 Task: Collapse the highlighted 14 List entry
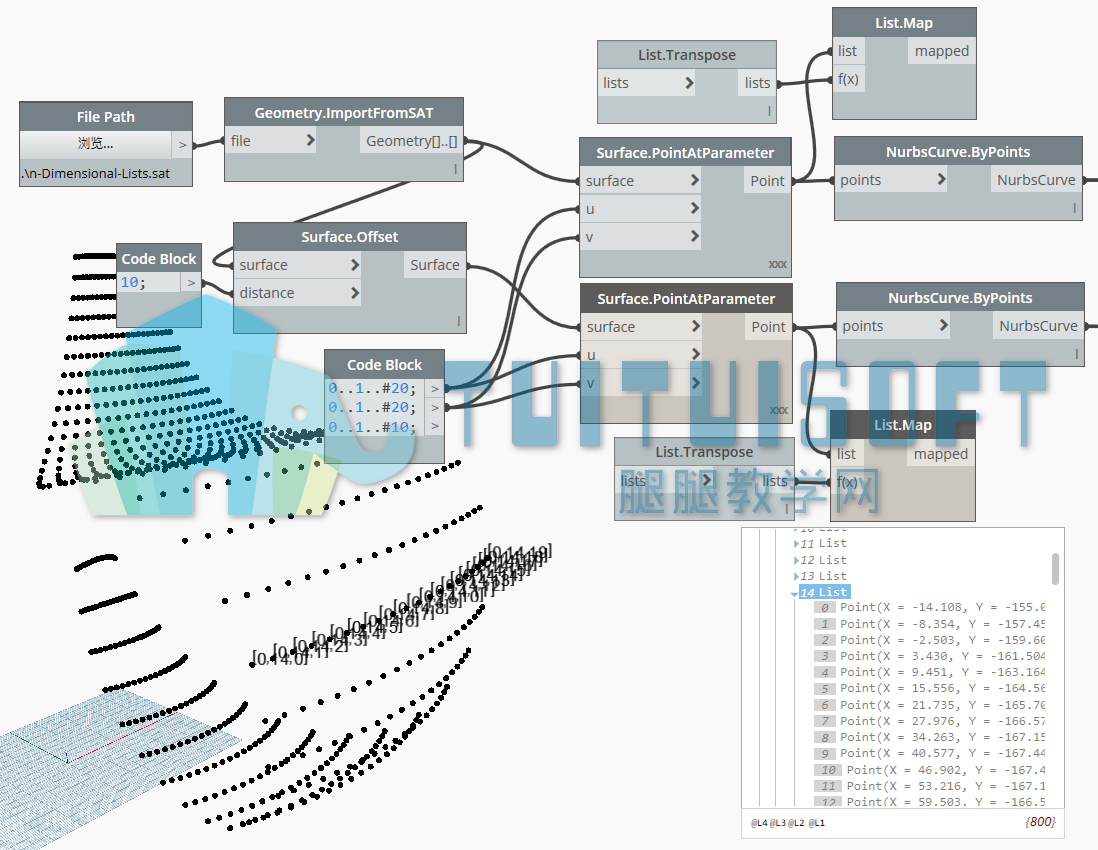pos(794,593)
